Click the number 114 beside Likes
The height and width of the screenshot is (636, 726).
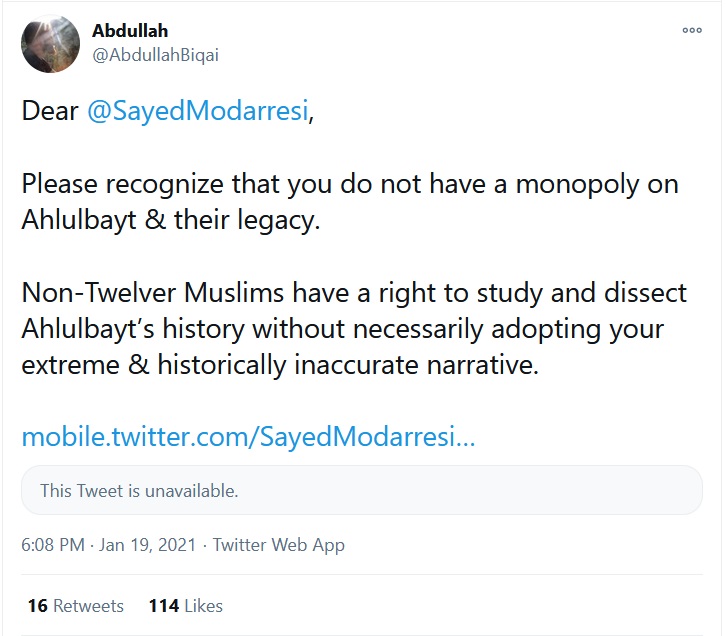point(163,605)
